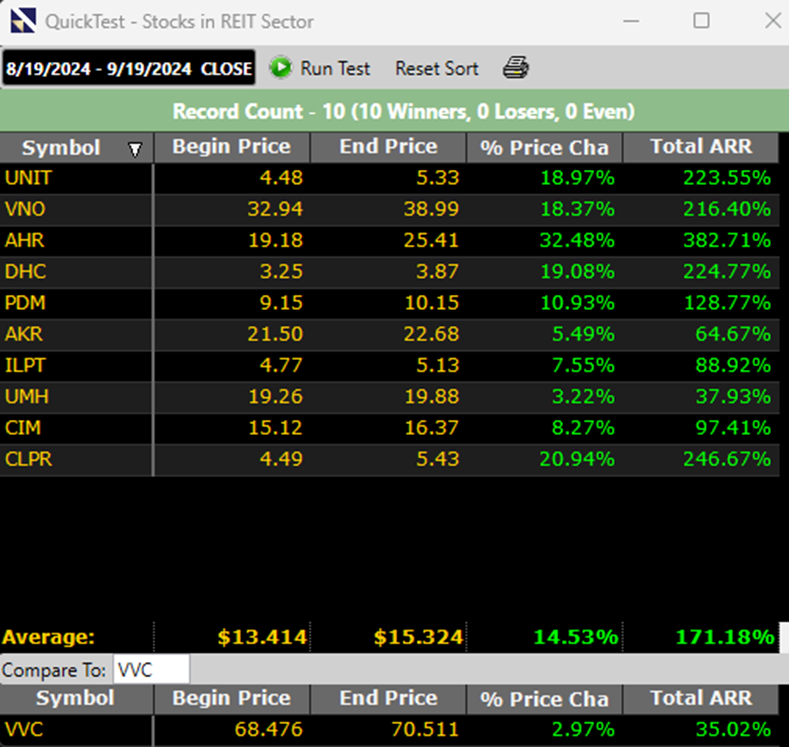Click the printer icon in toolbar
Viewport: 789px width, 747px height.
point(515,68)
